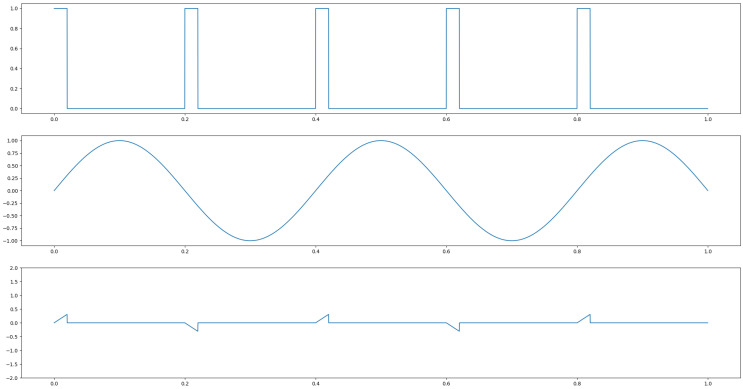Click the 1.0 x-axis tick under pulse plot
The width and height of the screenshot is (743, 389).
(x=708, y=119)
